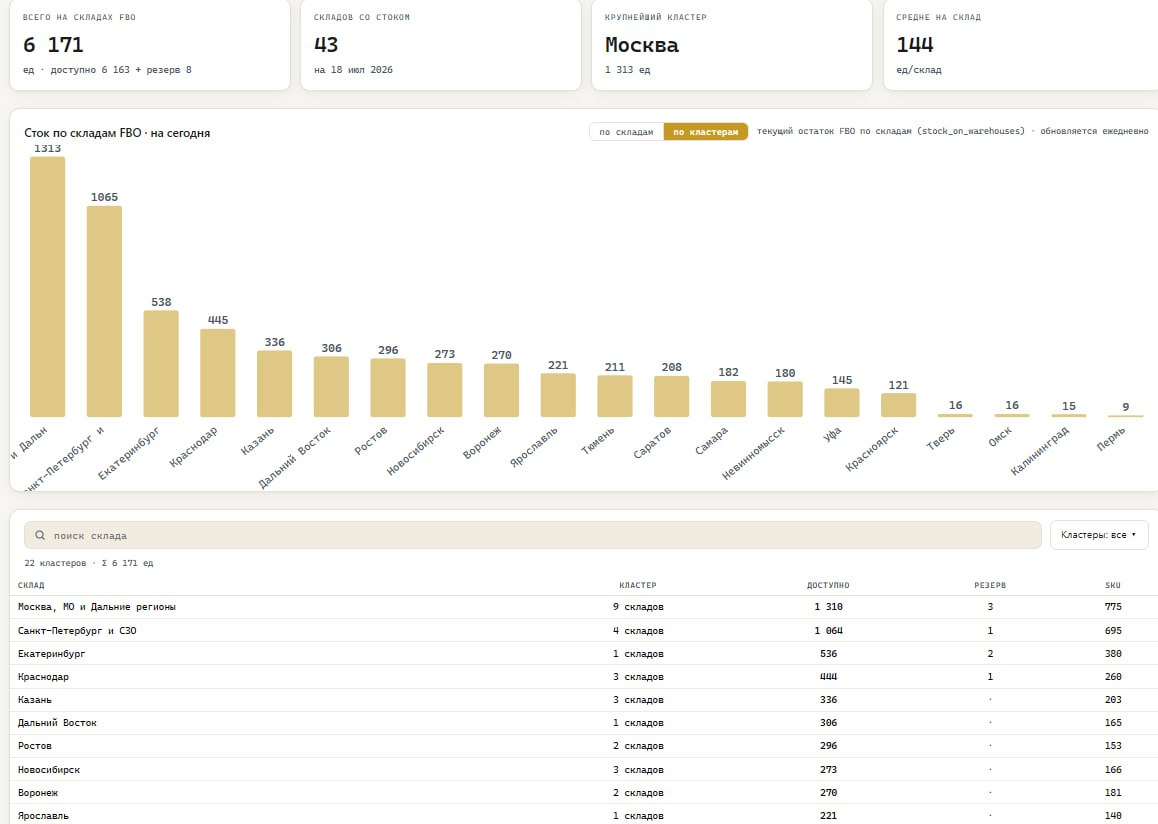Click the Москва bar labeled 1313
1158x824 pixels.
[47, 286]
